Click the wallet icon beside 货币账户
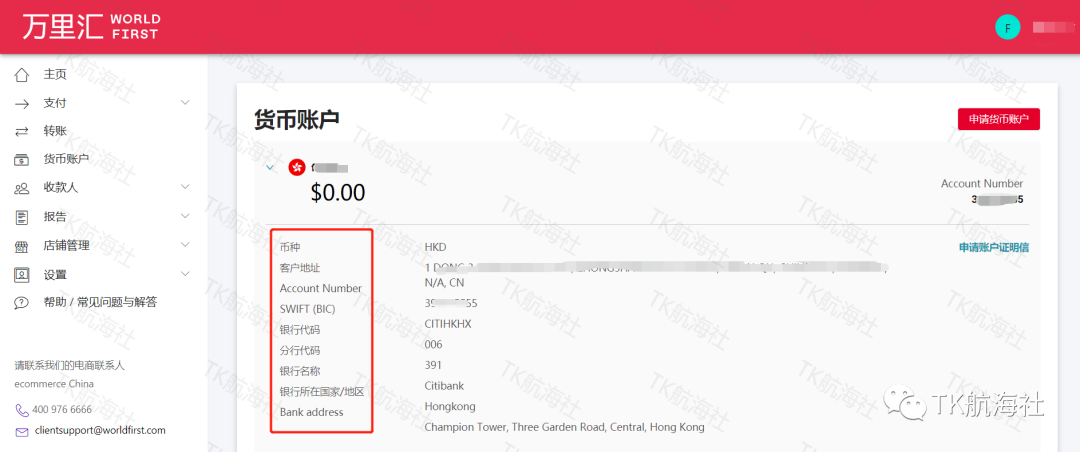 pyautogui.click(x=22, y=159)
